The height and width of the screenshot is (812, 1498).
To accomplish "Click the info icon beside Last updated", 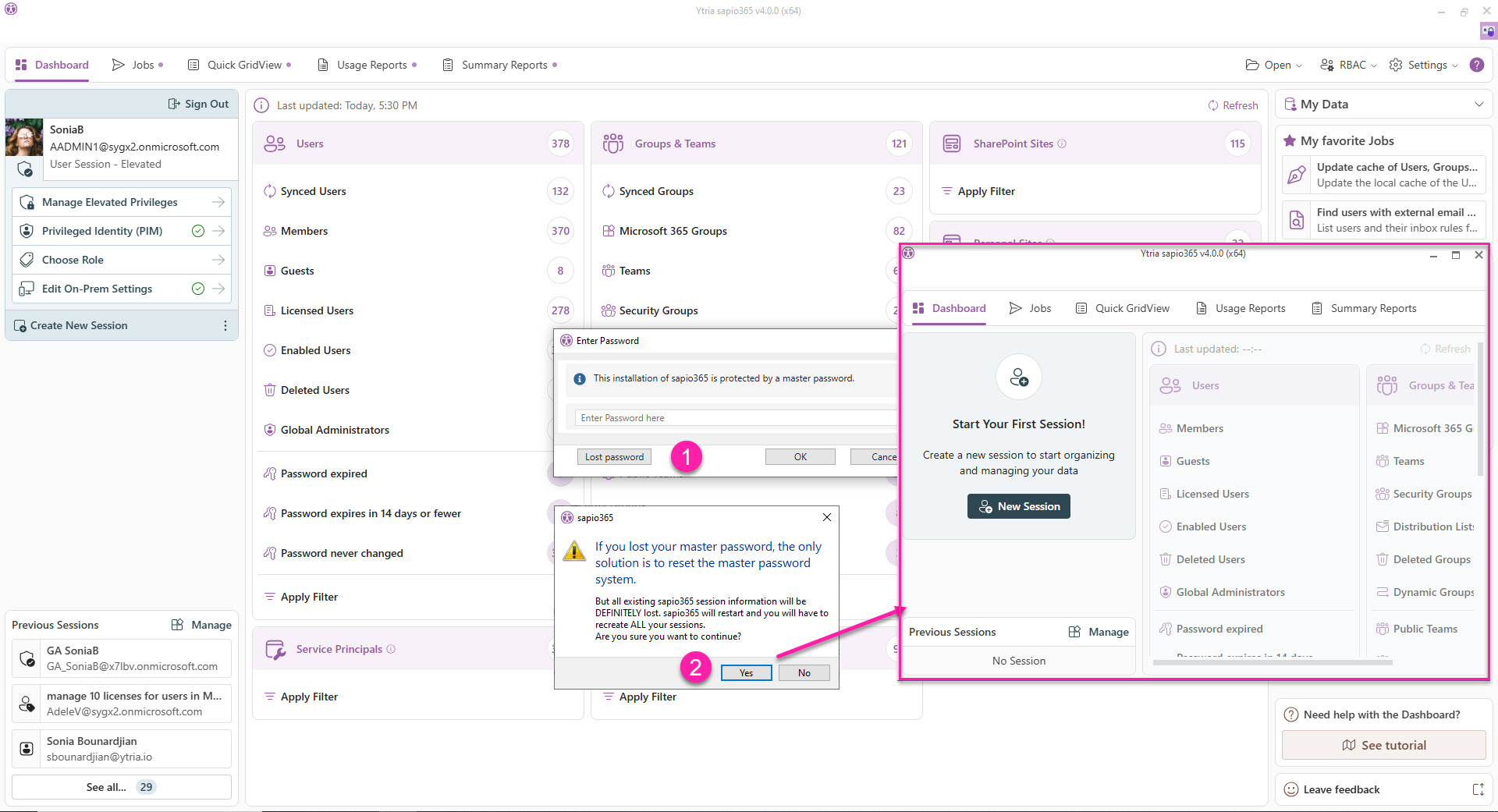I will (262, 105).
